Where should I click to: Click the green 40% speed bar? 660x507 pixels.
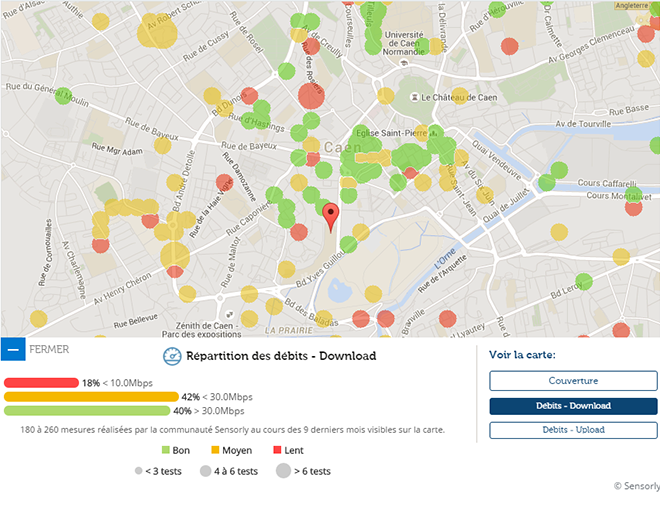[87, 411]
